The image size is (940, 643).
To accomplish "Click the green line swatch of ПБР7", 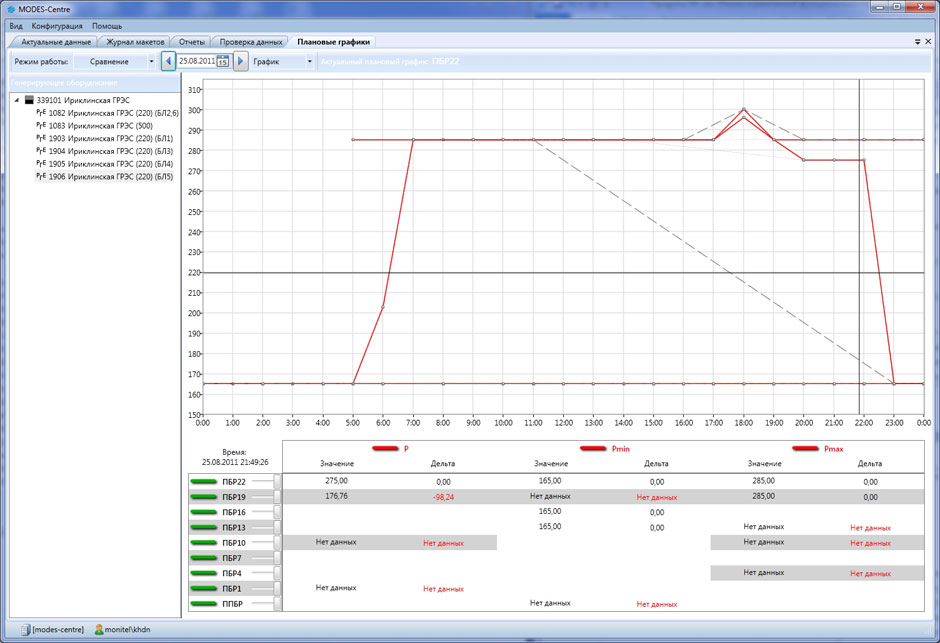I will tap(203, 558).
